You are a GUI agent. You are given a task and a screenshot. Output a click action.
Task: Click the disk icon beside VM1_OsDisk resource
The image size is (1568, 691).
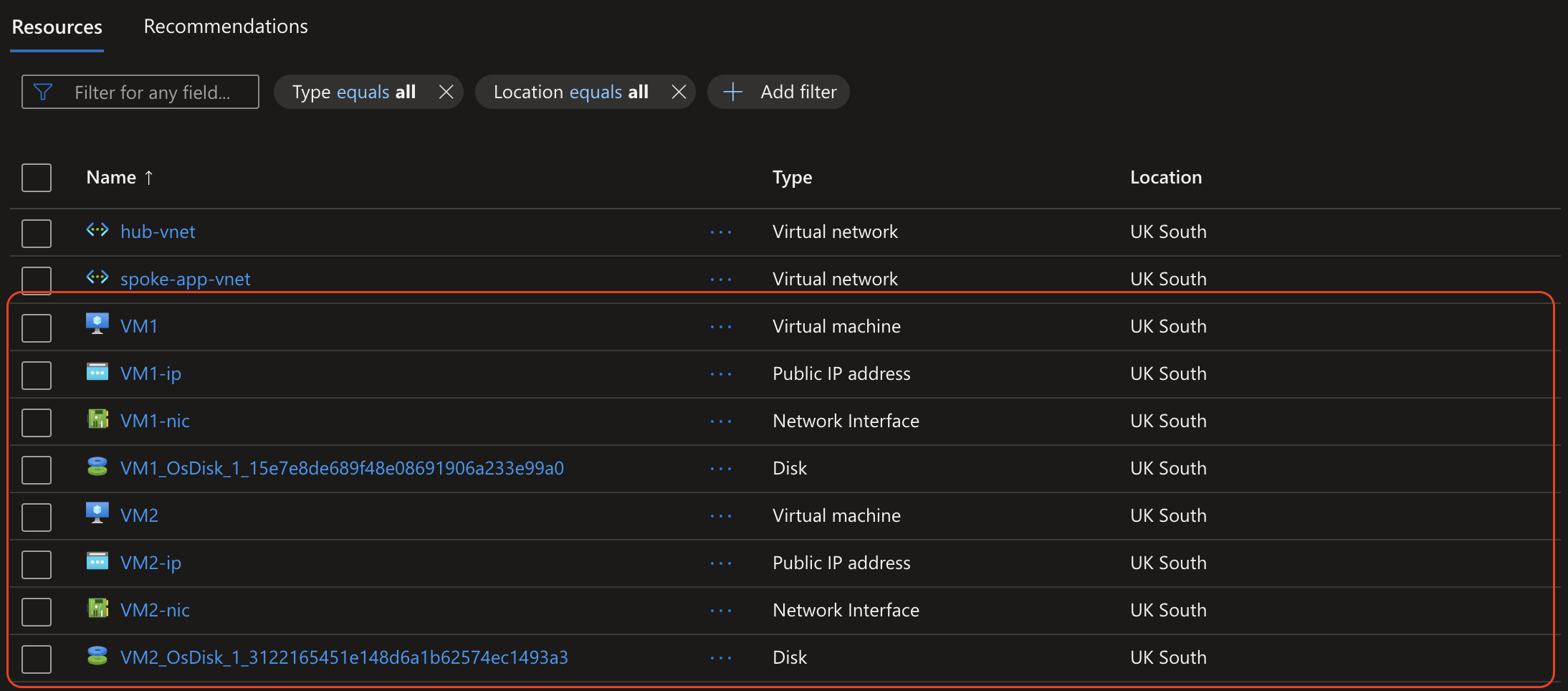(97, 467)
